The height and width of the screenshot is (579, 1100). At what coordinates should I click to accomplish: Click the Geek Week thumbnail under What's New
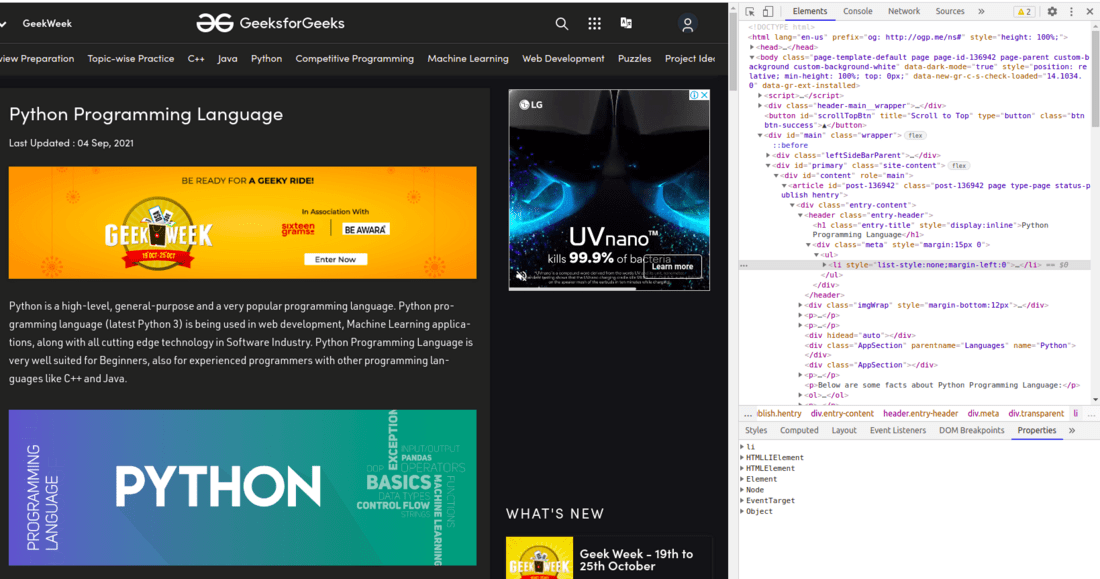(539, 558)
